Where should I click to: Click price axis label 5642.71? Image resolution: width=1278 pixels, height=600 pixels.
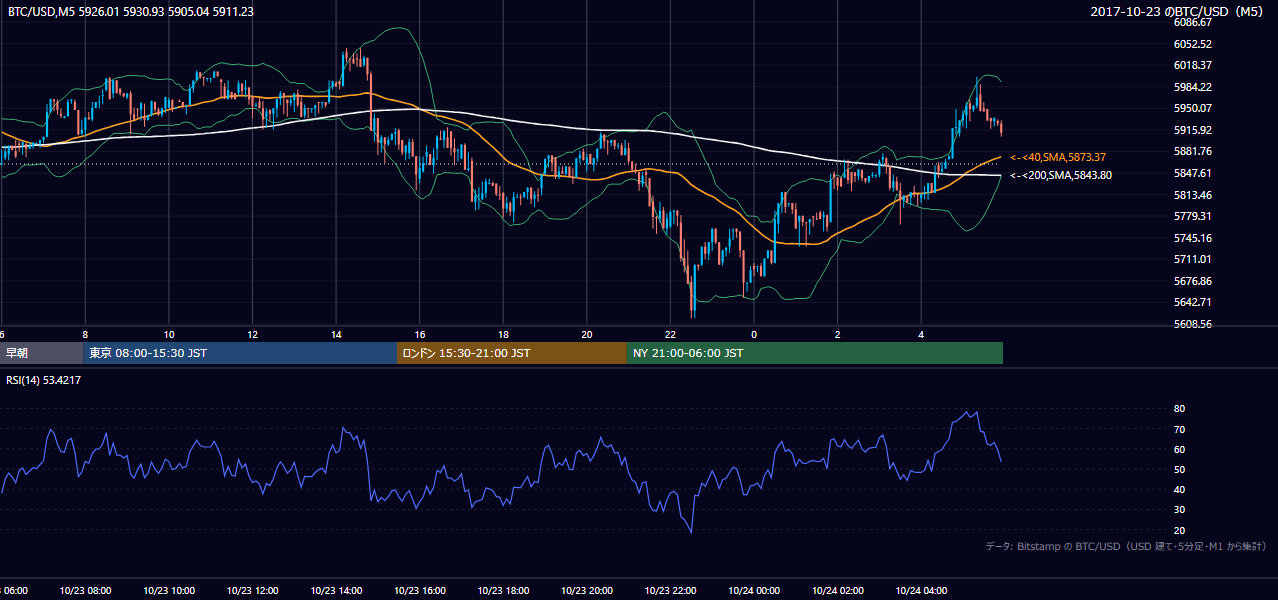pos(1193,302)
